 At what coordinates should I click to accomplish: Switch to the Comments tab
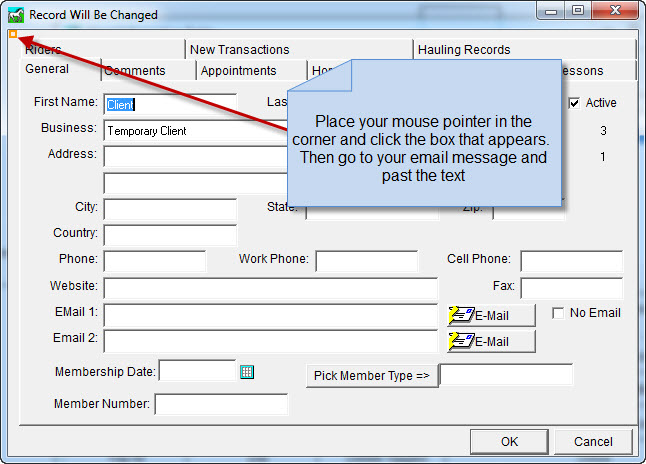[148, 71]
